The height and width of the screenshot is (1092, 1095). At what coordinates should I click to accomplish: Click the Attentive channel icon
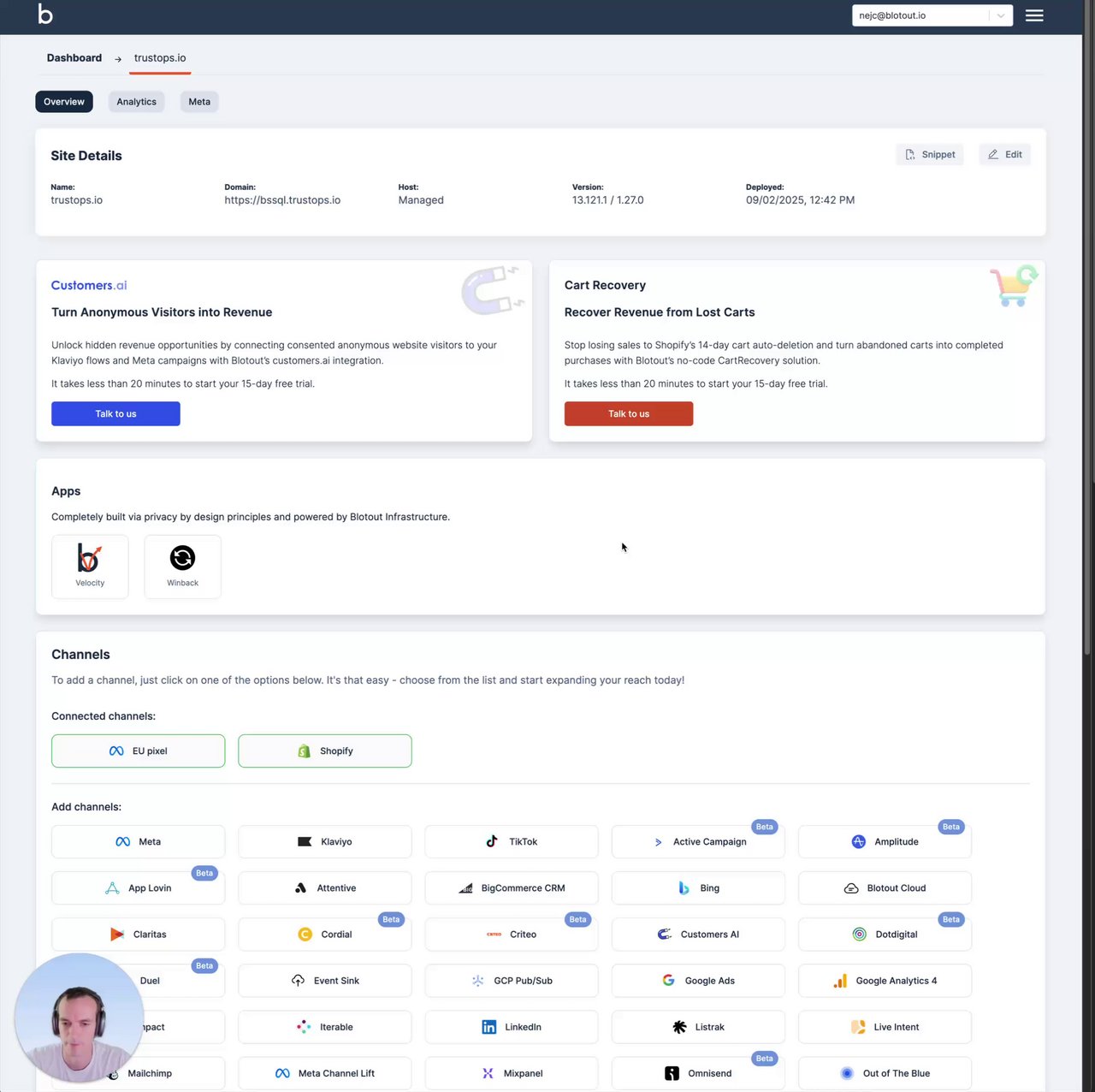click(300, 888)
